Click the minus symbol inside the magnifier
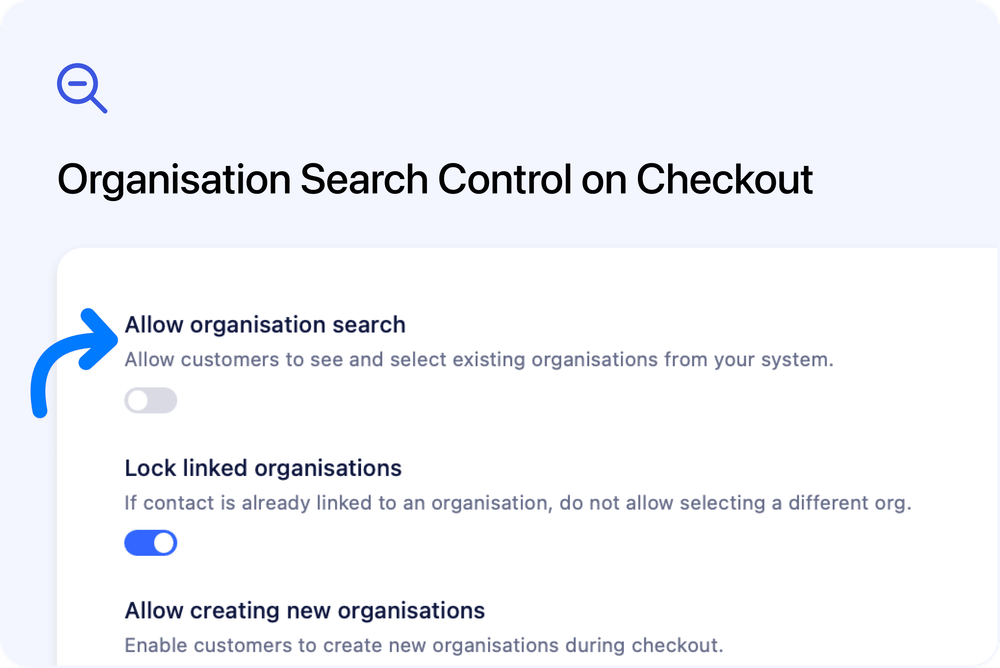 77,84
